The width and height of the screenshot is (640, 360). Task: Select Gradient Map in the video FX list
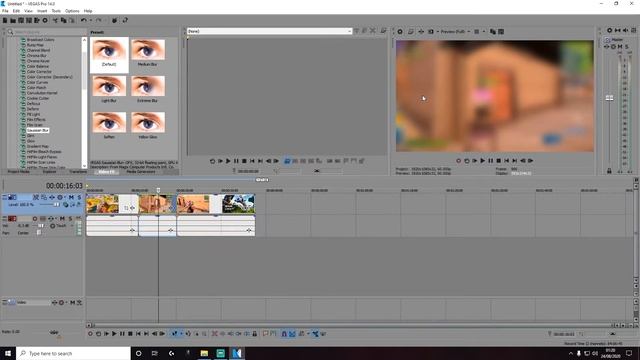point(38,146)
